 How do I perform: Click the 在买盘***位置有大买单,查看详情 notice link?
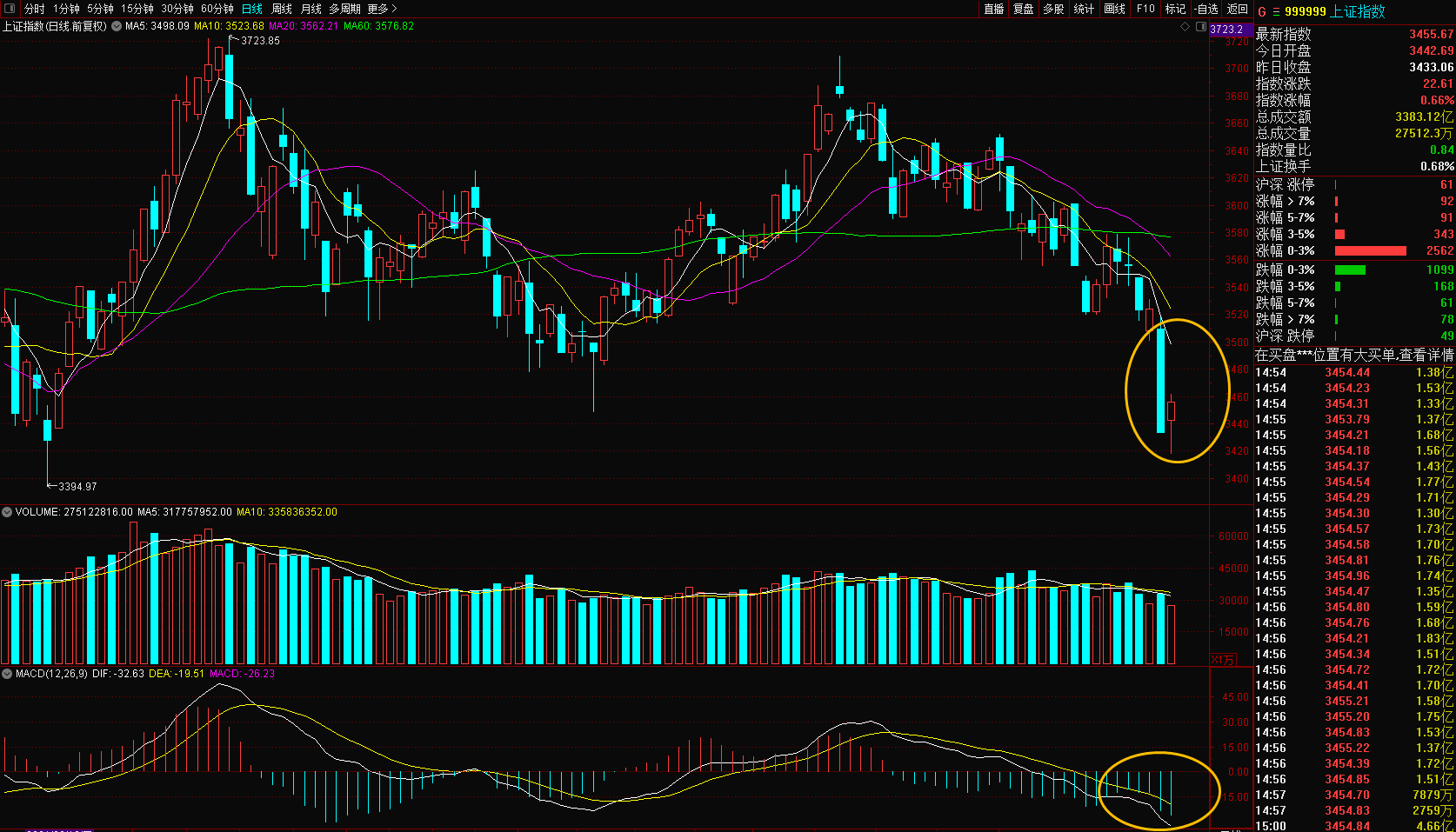coord(1354,355)
